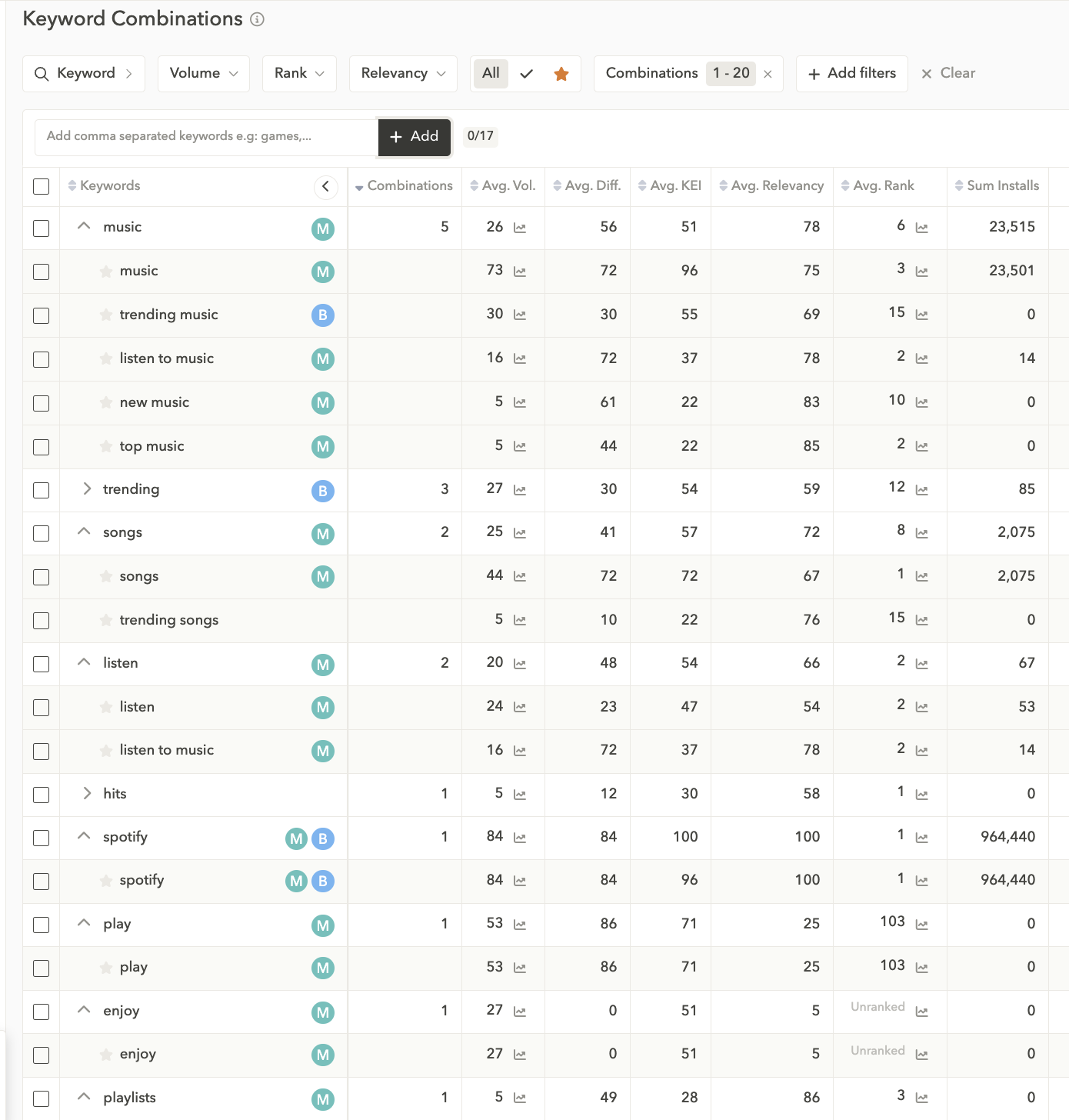Open rank chart for trending songs
The height and width of the screenshot is (1120, 1069).
[922, 620]
